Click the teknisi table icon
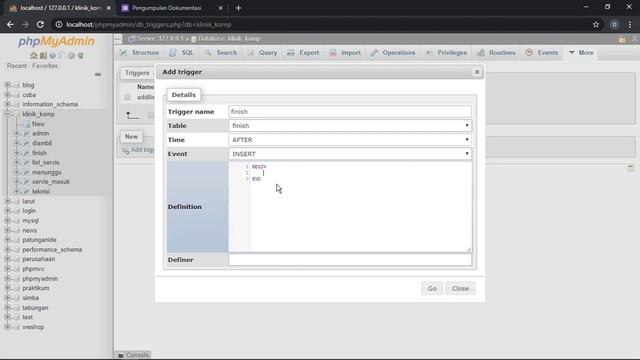The height and width of the screenshot is (360, 640). (x=27, y=191)
